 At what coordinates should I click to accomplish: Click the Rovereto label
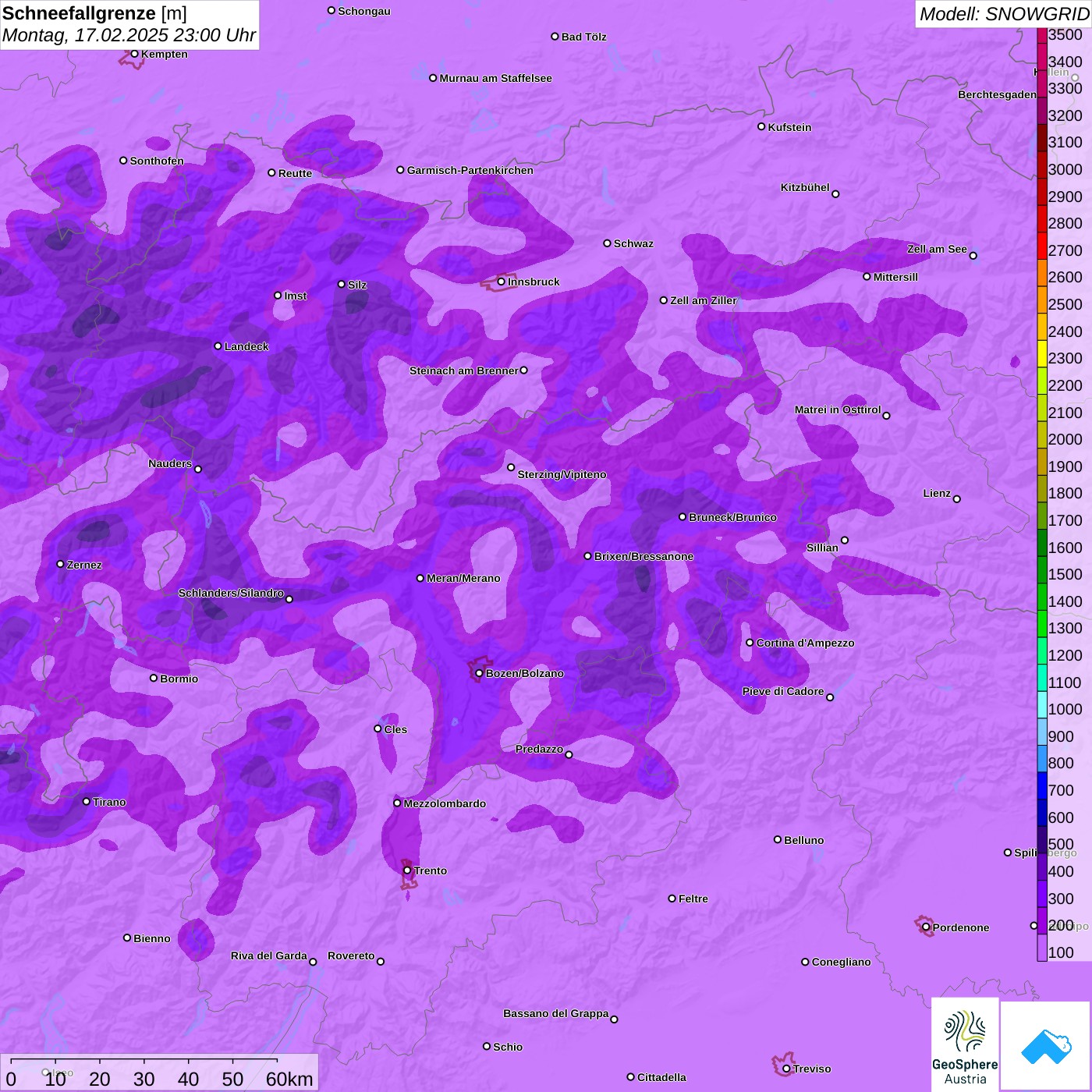351,955
